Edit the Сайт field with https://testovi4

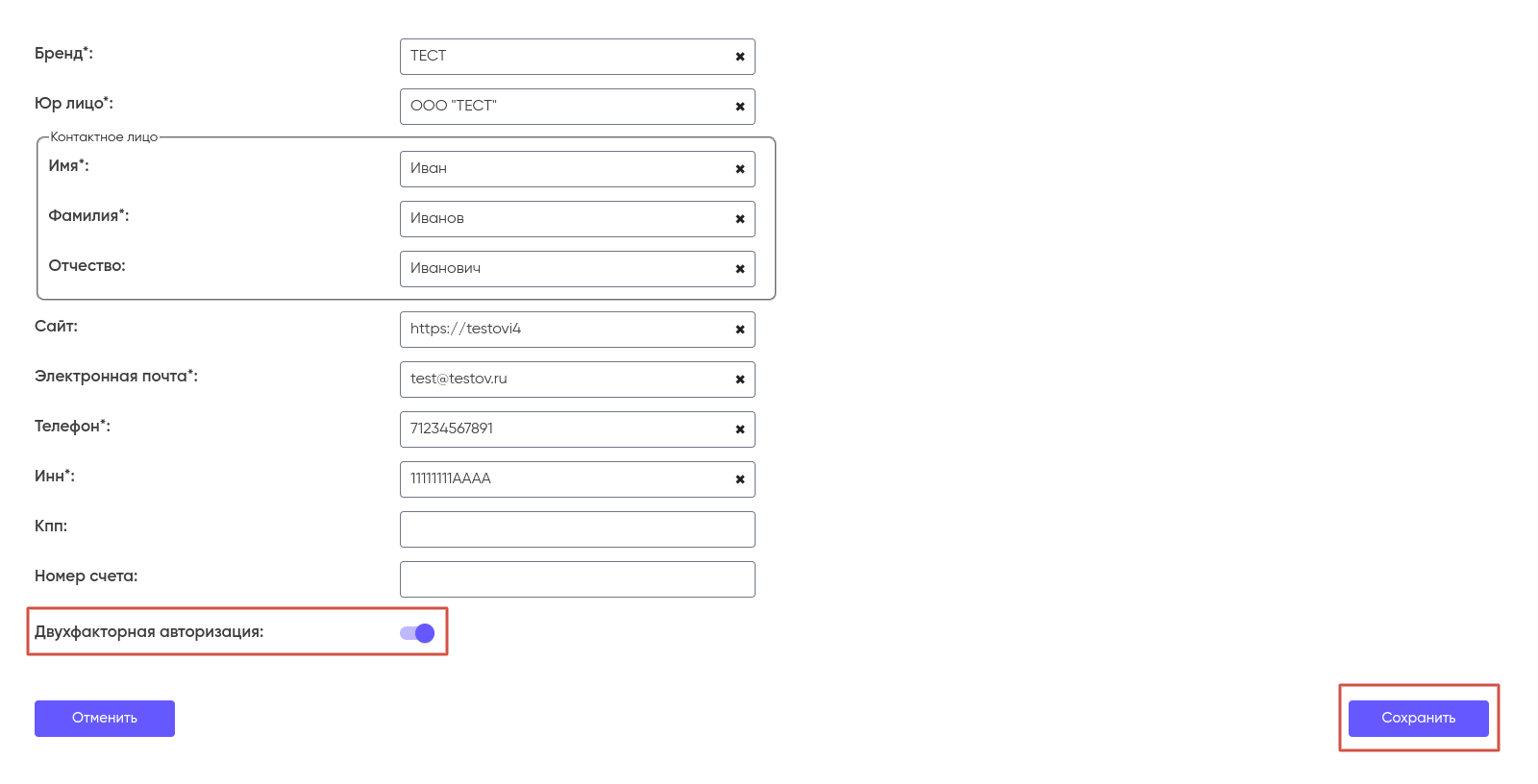(567, 330)
